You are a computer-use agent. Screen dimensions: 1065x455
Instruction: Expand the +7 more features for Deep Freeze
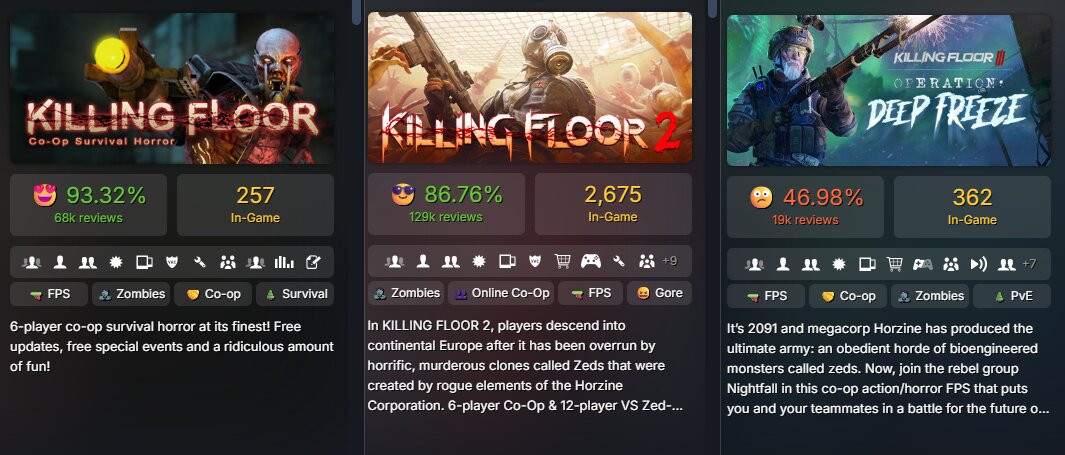1028,264
